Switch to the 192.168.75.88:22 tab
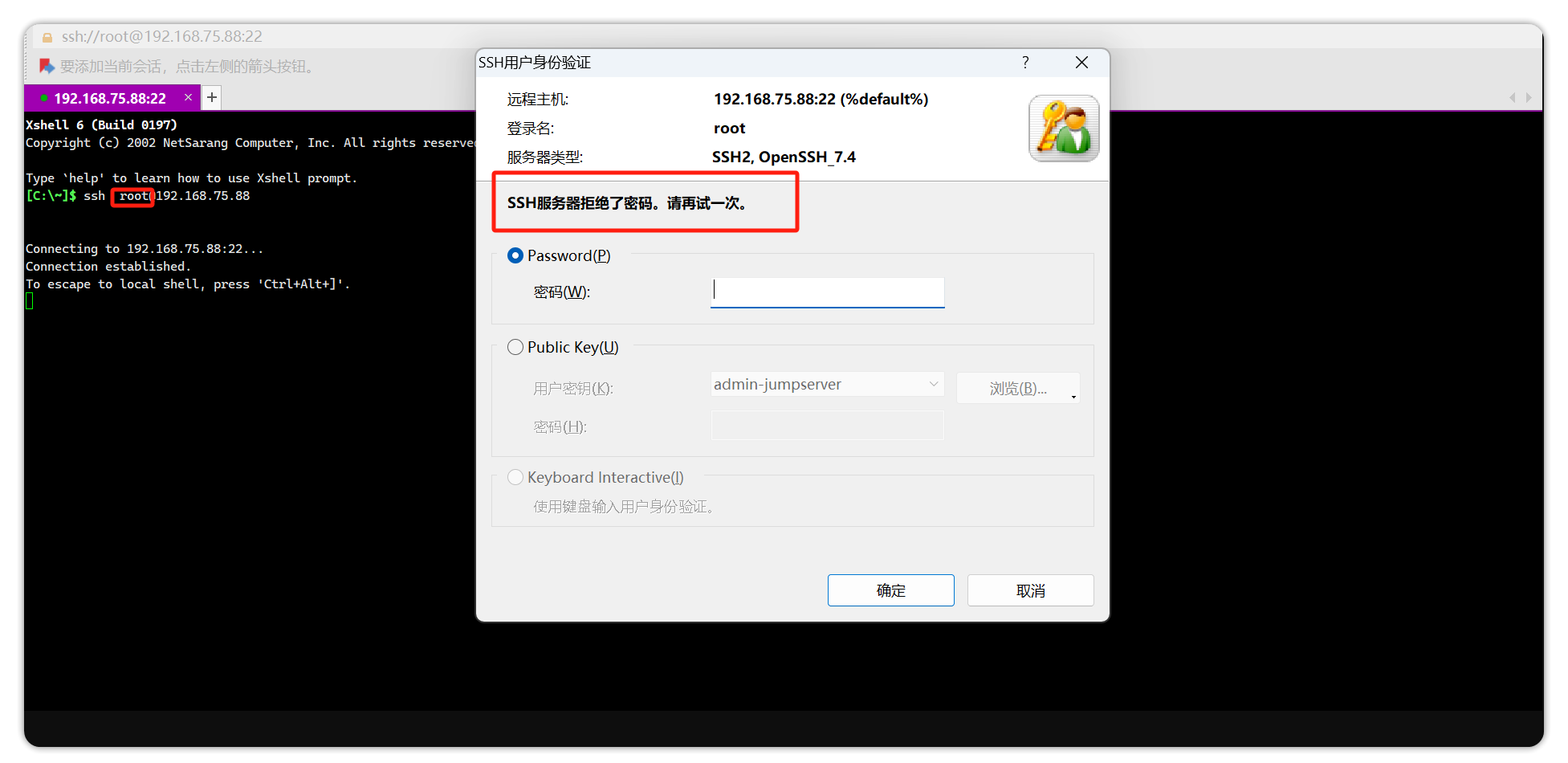1568x763 pixels. click(x=110, y=98)
